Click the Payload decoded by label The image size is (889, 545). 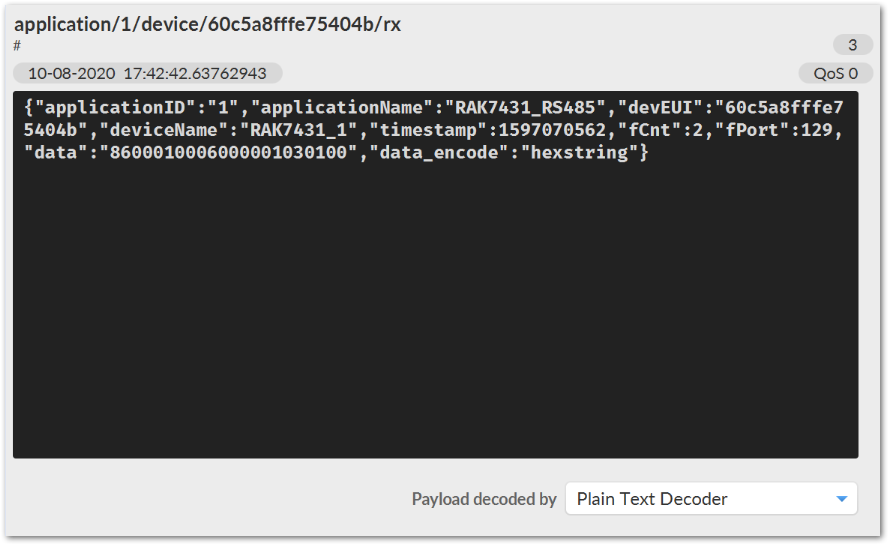(484, 499)
